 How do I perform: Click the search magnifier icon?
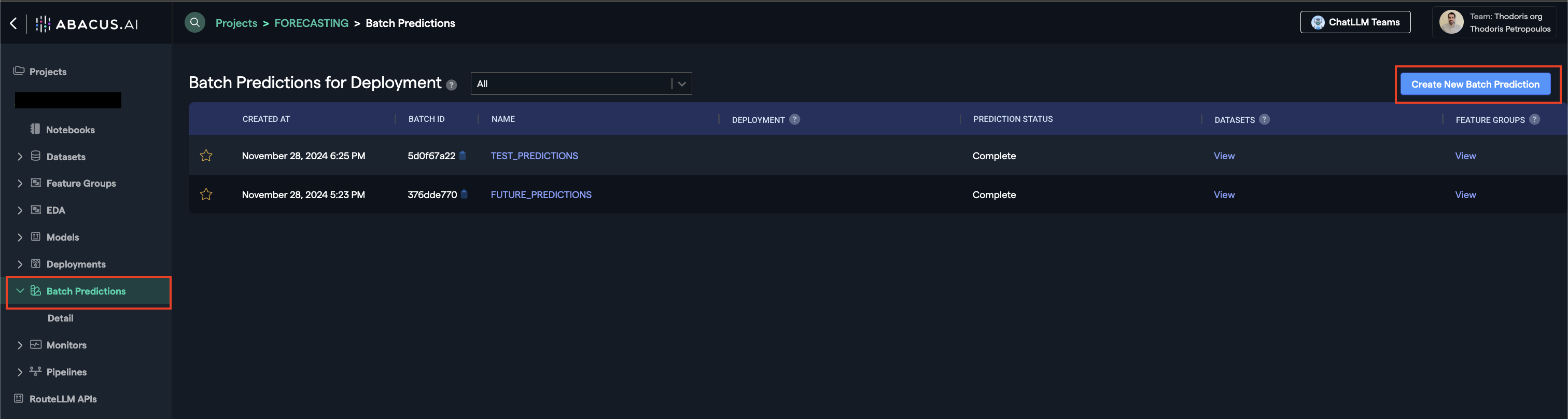195,22
